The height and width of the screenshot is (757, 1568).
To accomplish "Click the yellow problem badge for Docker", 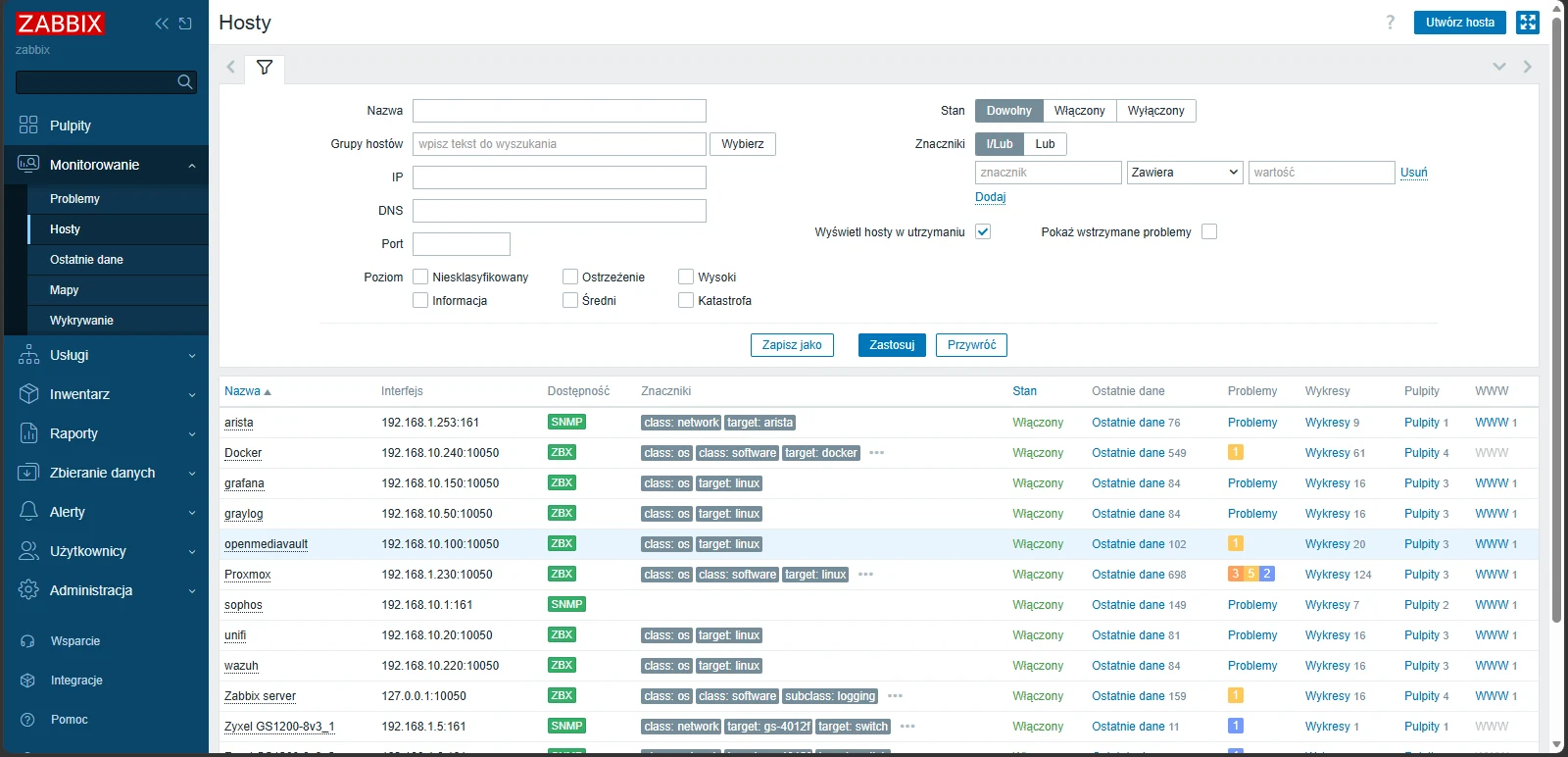I will (x=1236, y=452).
